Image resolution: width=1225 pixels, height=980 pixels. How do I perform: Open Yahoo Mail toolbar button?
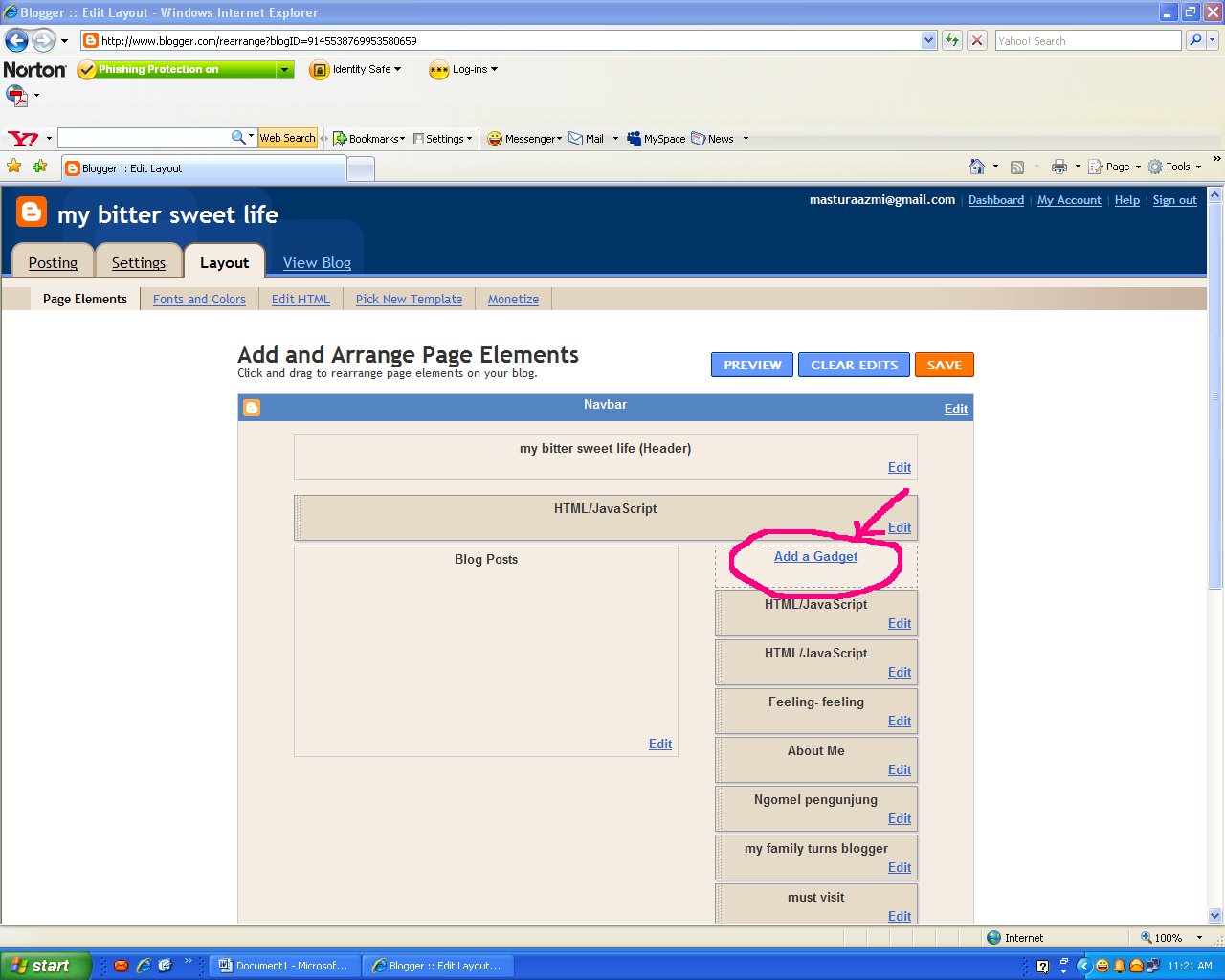[587, 139]
